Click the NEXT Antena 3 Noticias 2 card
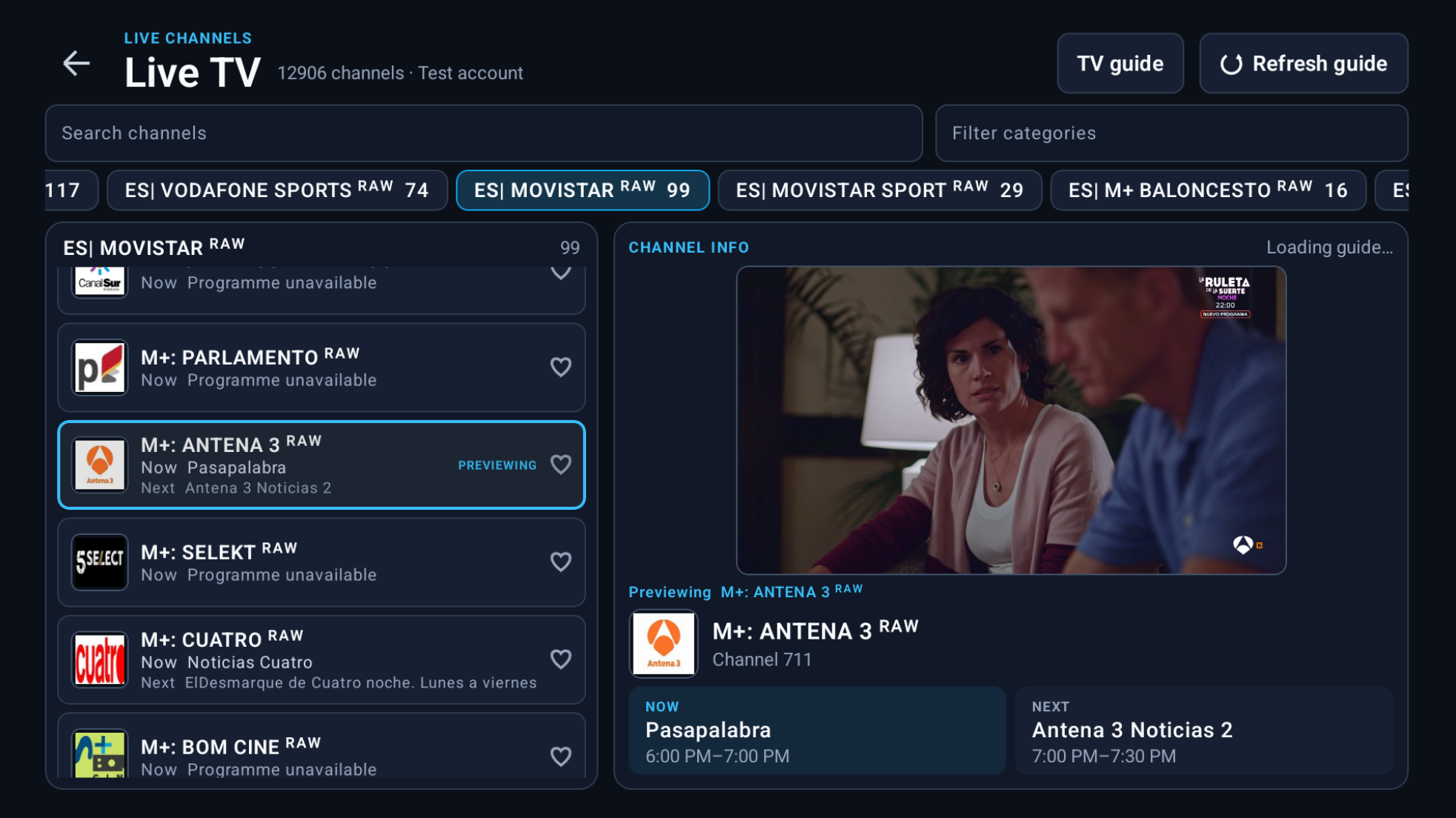 [x=1204, y=731]
